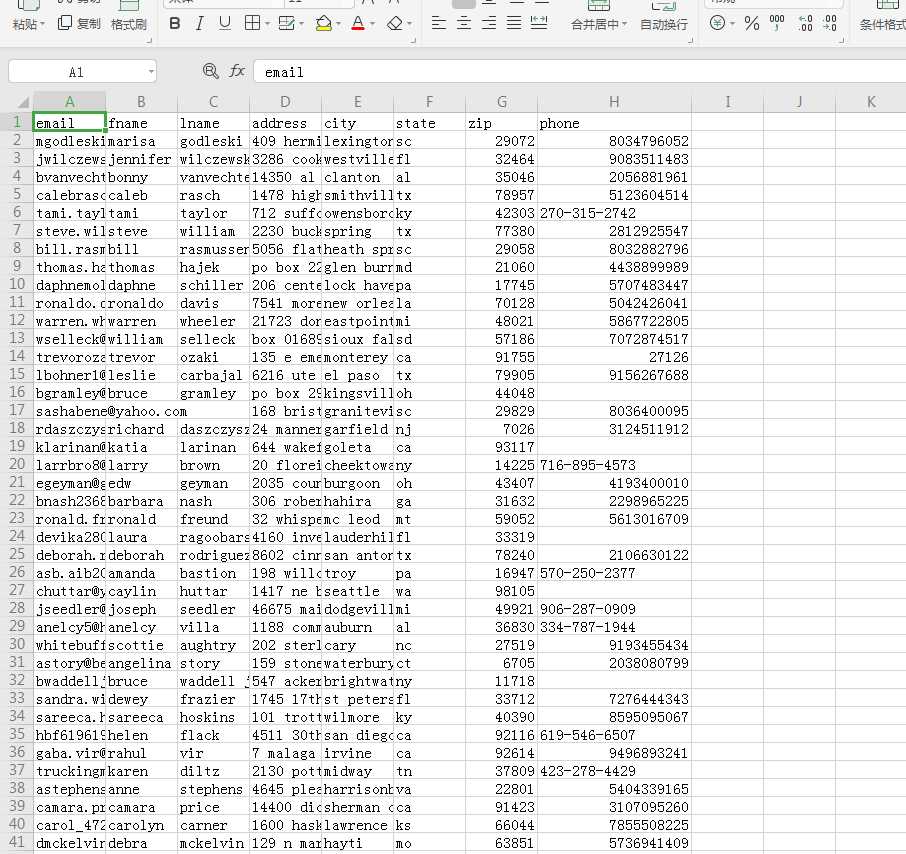Select column K header

click(871, 102)
